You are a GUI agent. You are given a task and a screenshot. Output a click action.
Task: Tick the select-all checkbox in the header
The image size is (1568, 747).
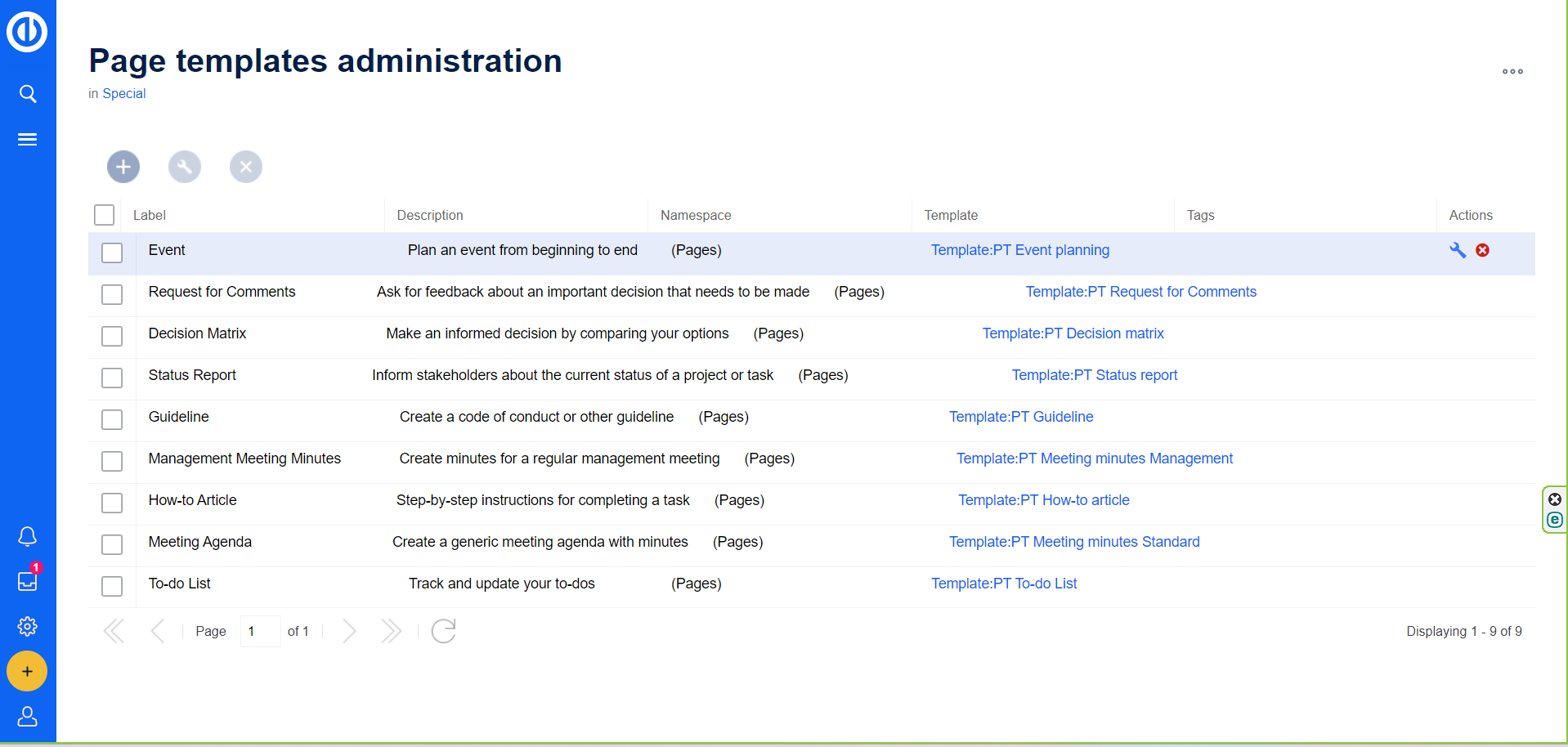click(x=105, y=215)
